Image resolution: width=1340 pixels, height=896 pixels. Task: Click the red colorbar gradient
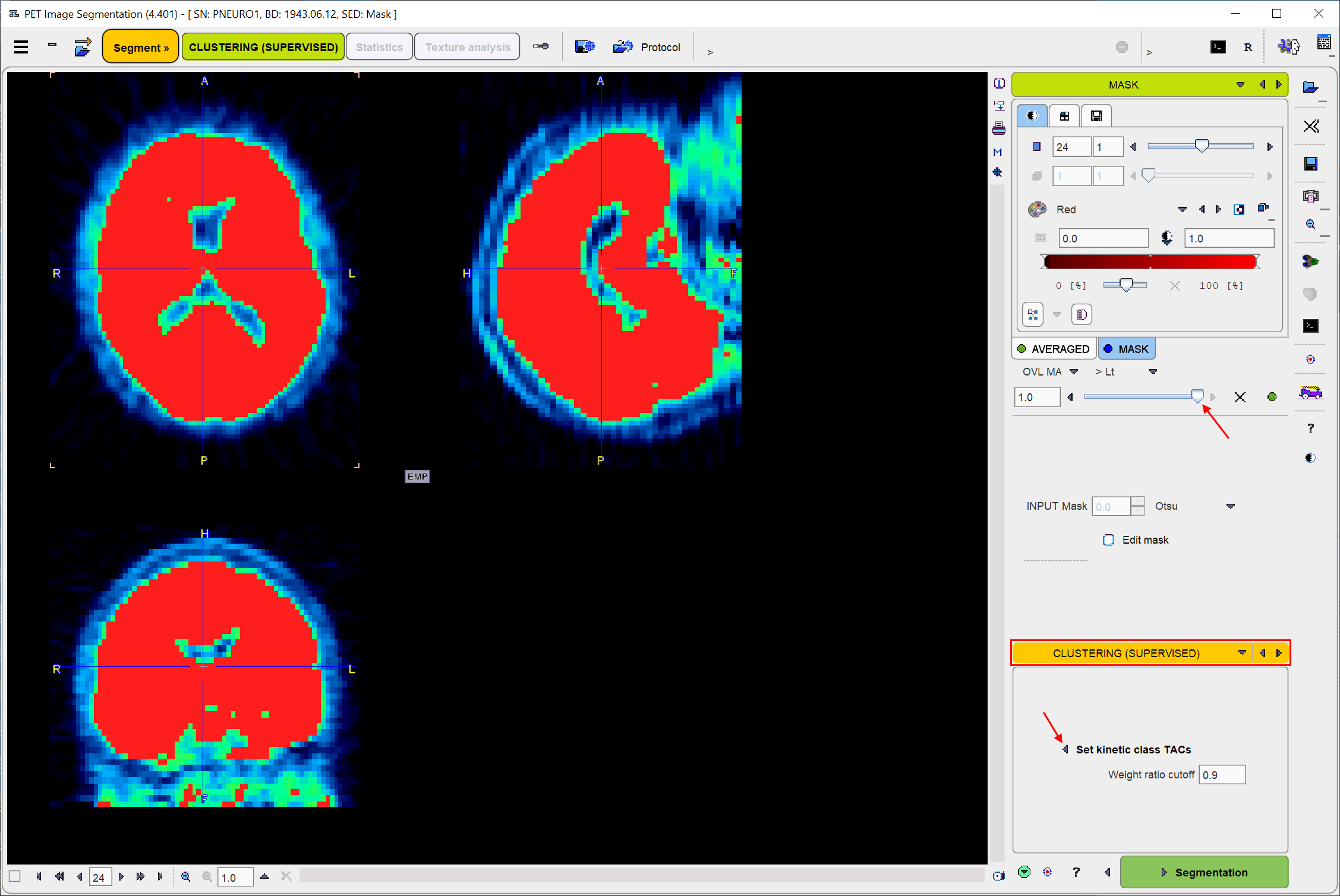(1150, 261)
